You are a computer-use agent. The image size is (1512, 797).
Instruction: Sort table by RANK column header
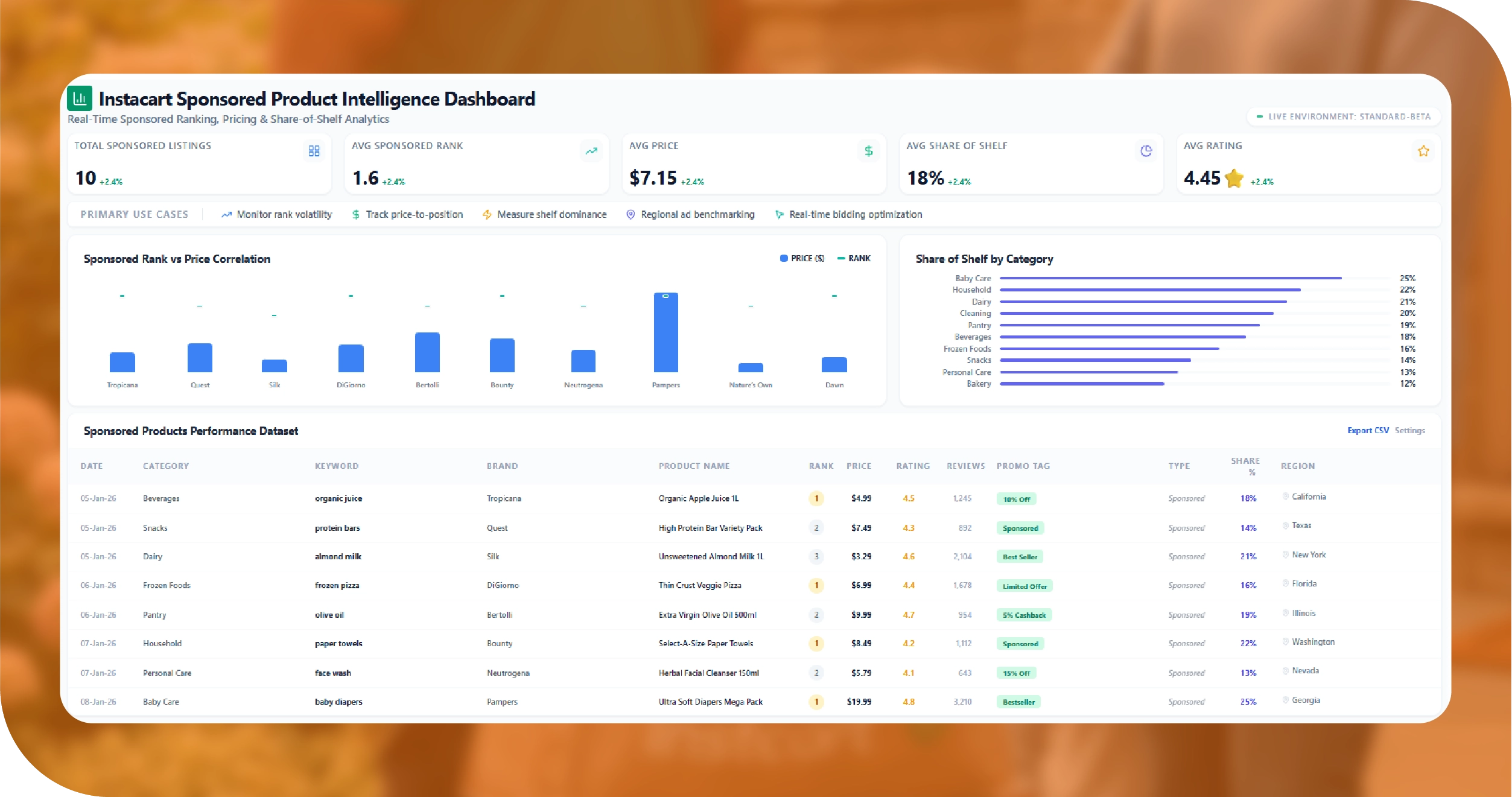[x=821, y=466]
